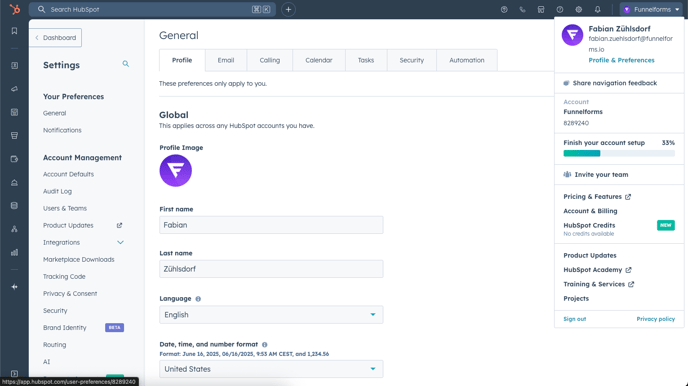The width and height of the screenshot is (688, 386).
Task: Go back to Dashboard
Action: click(56, 38)
